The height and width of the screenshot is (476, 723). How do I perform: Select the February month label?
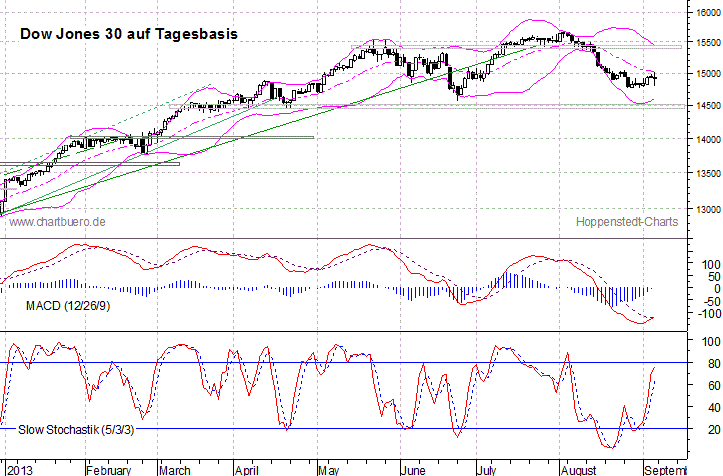109,470
